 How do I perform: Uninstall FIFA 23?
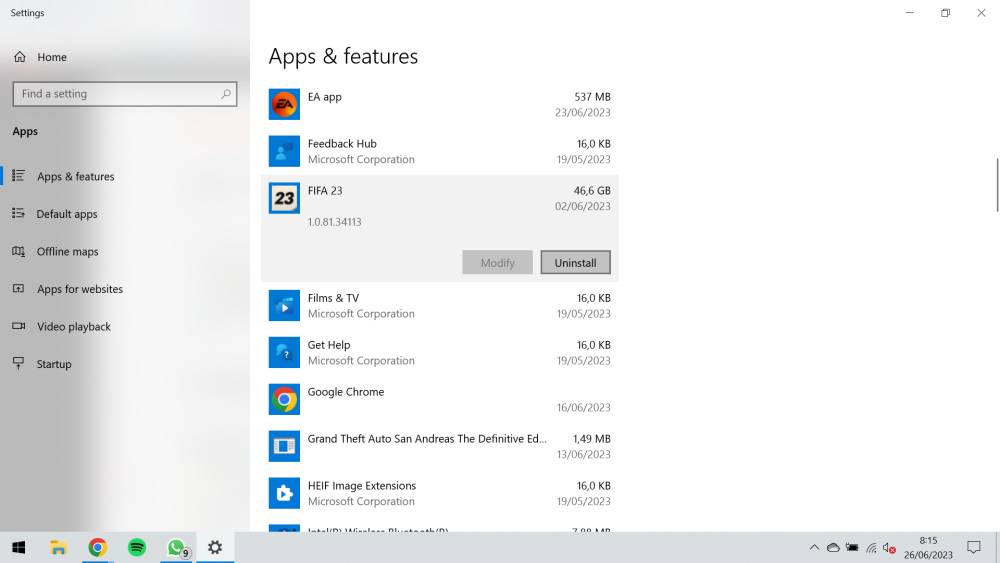[x=575, y=263]
